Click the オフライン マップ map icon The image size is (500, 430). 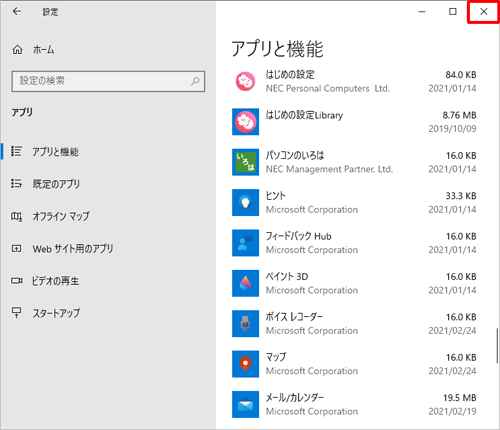(16, 217)
